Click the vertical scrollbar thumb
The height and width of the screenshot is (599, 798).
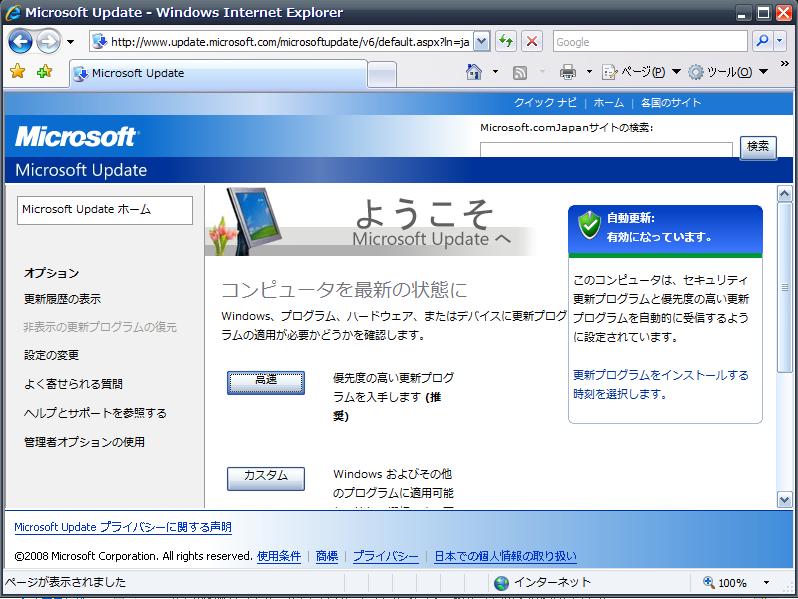(x=784, y=288)
